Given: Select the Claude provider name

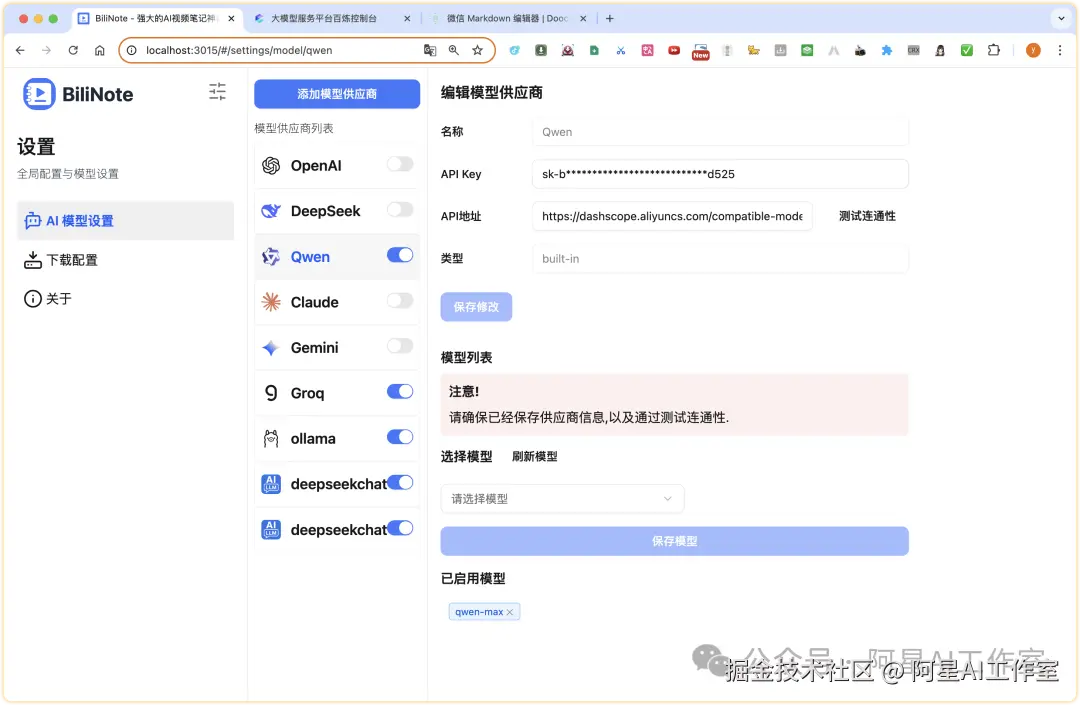Looking at the screenshot, I should coord(314,302).
